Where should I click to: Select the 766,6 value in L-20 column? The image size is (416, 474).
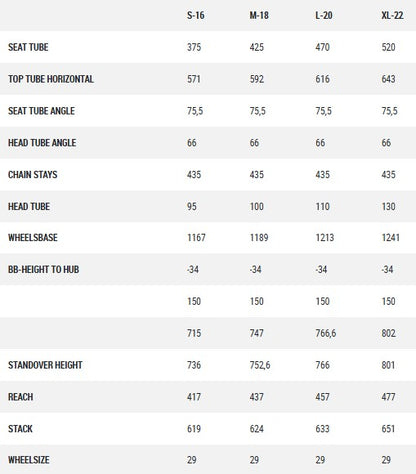pos(326,333)
